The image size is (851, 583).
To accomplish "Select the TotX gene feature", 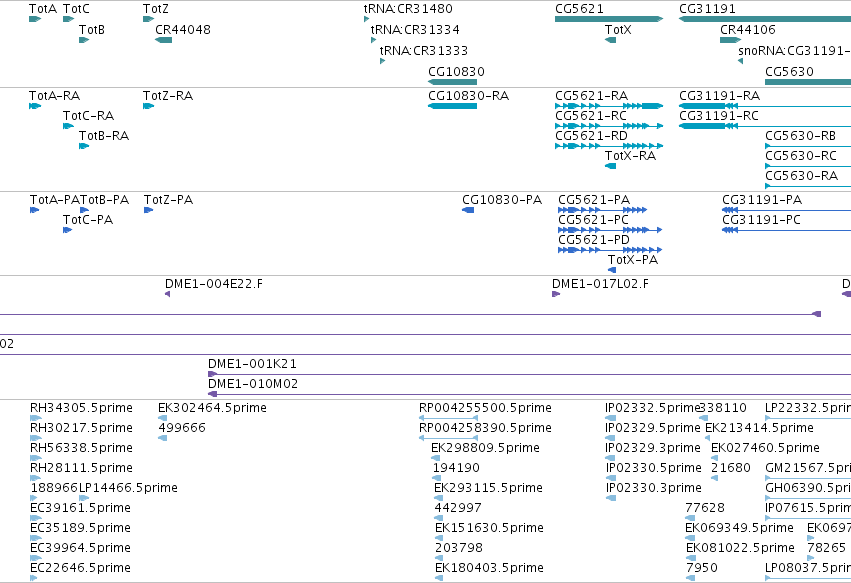I will tap(611, 40).
